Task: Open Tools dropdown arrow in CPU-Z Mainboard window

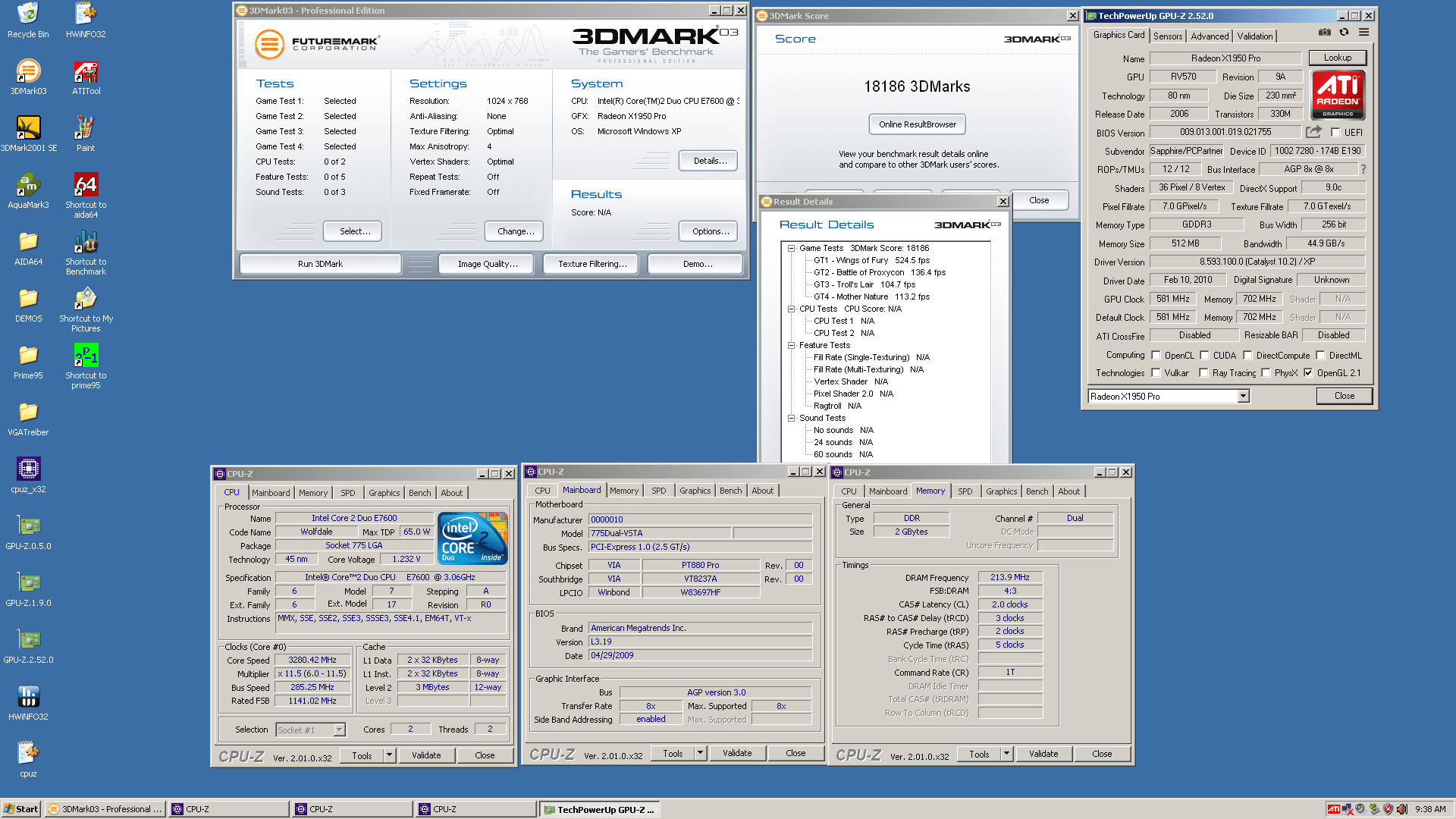Action: coord(700,753)
